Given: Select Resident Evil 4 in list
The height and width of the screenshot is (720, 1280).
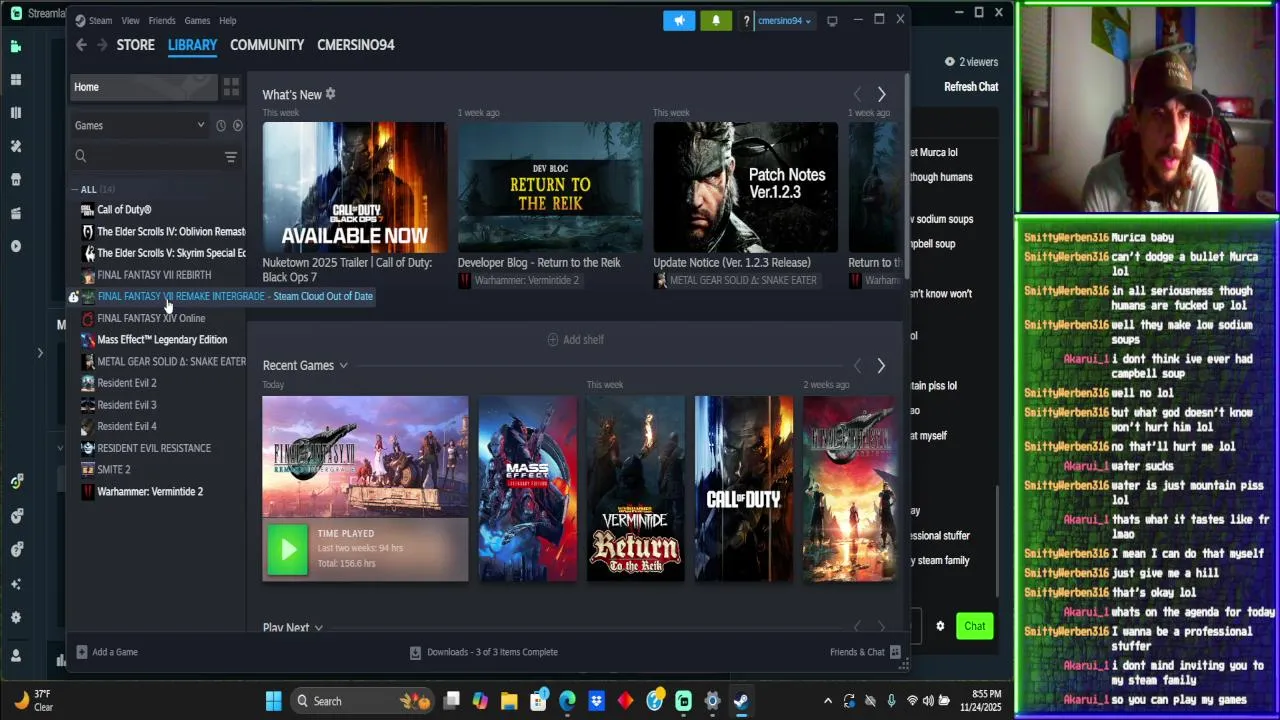Looking at the screenshot, I should tap(127, 426).
